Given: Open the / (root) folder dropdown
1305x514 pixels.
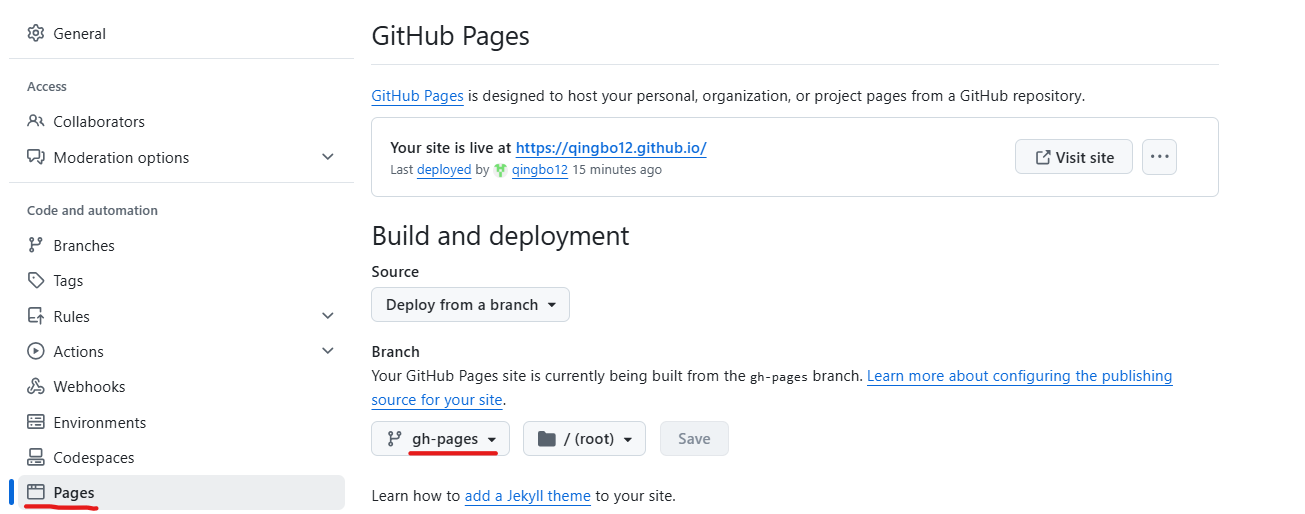Looking at the screenshot, I should (584, 439).
